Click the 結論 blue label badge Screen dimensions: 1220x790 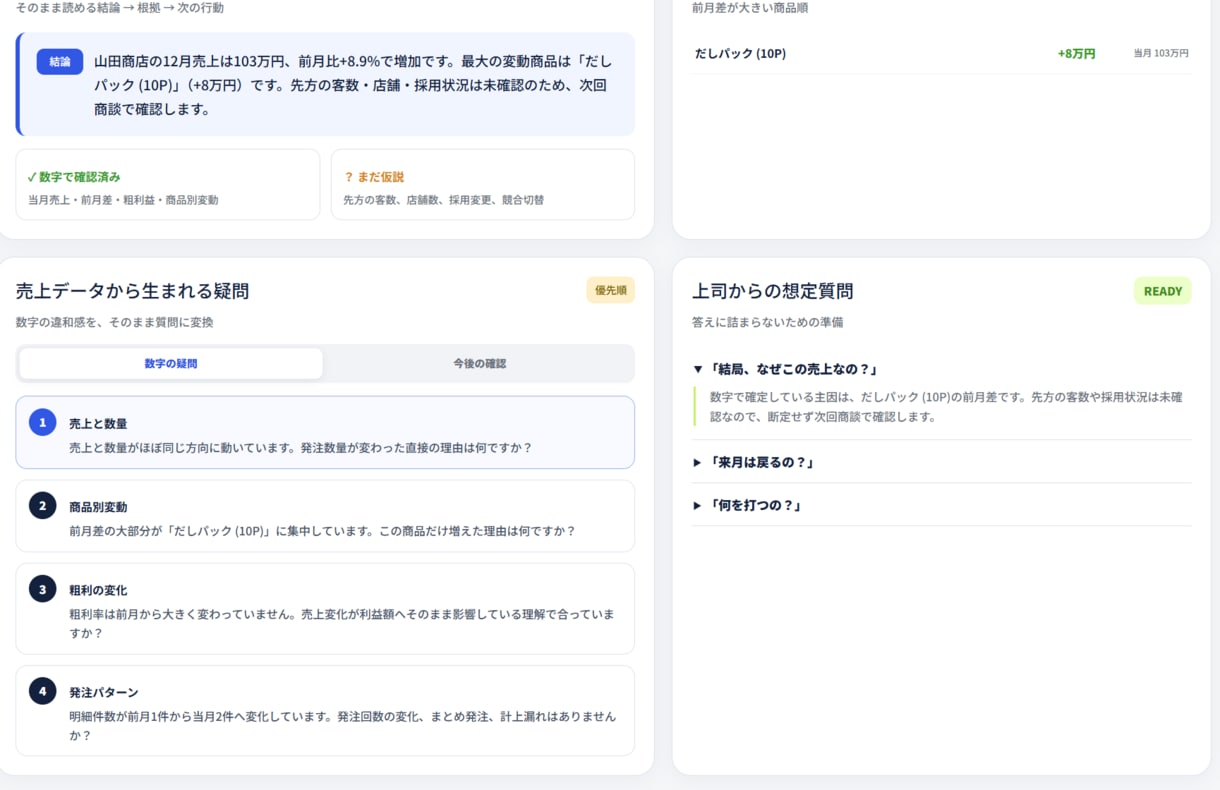(x=60, y=62)
